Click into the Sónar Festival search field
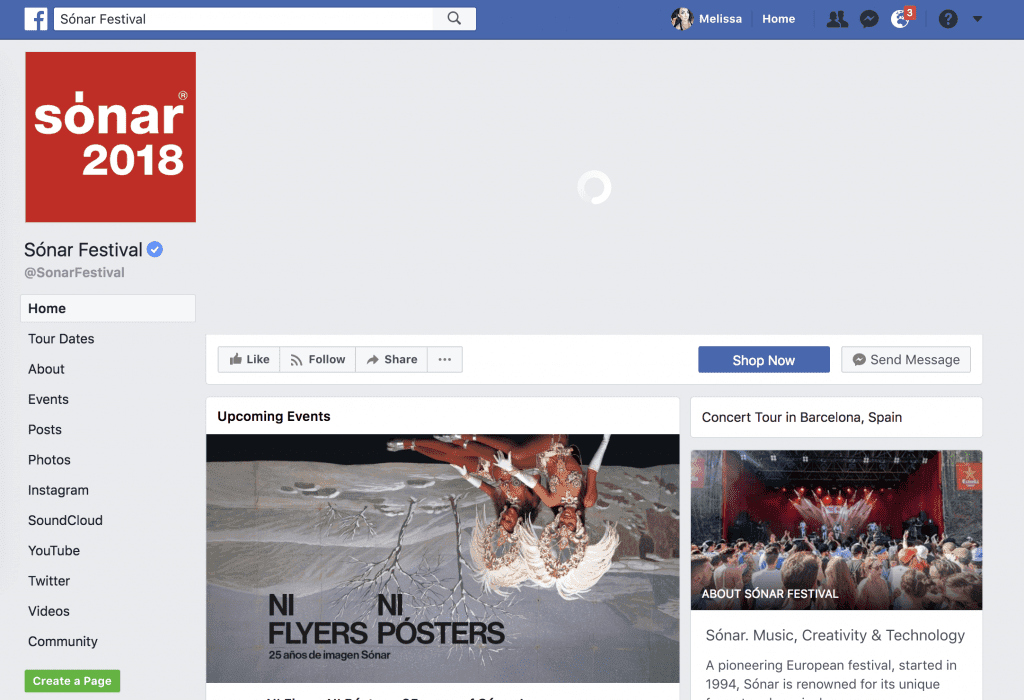The image size is (1024, 700). [243, 19]
